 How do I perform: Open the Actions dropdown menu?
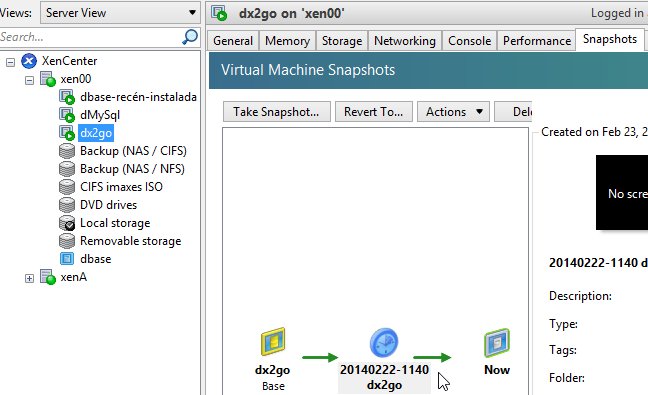(453, 112)
